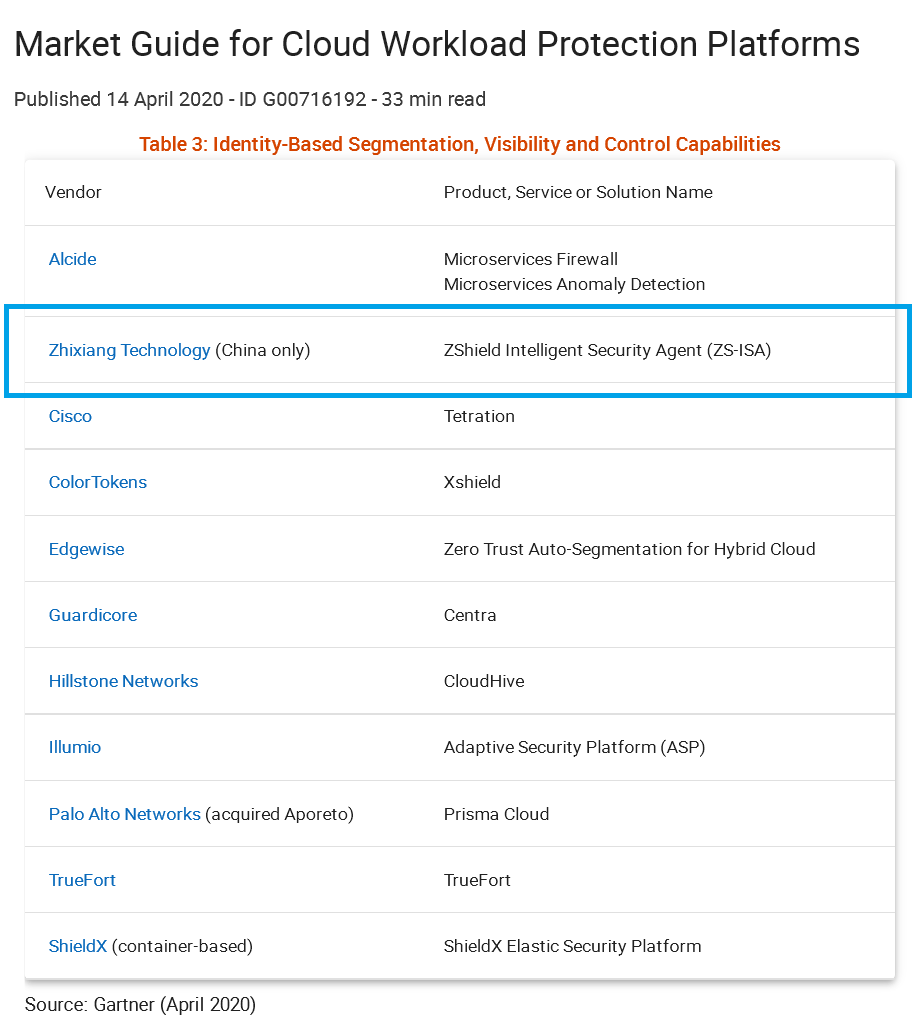Select the Prisma Cloud product cell

coord(496,814)
